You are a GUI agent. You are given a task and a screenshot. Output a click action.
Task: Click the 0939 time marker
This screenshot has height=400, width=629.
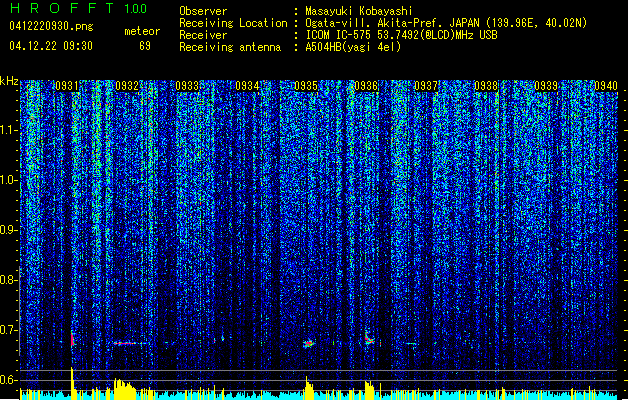[546, 86]
